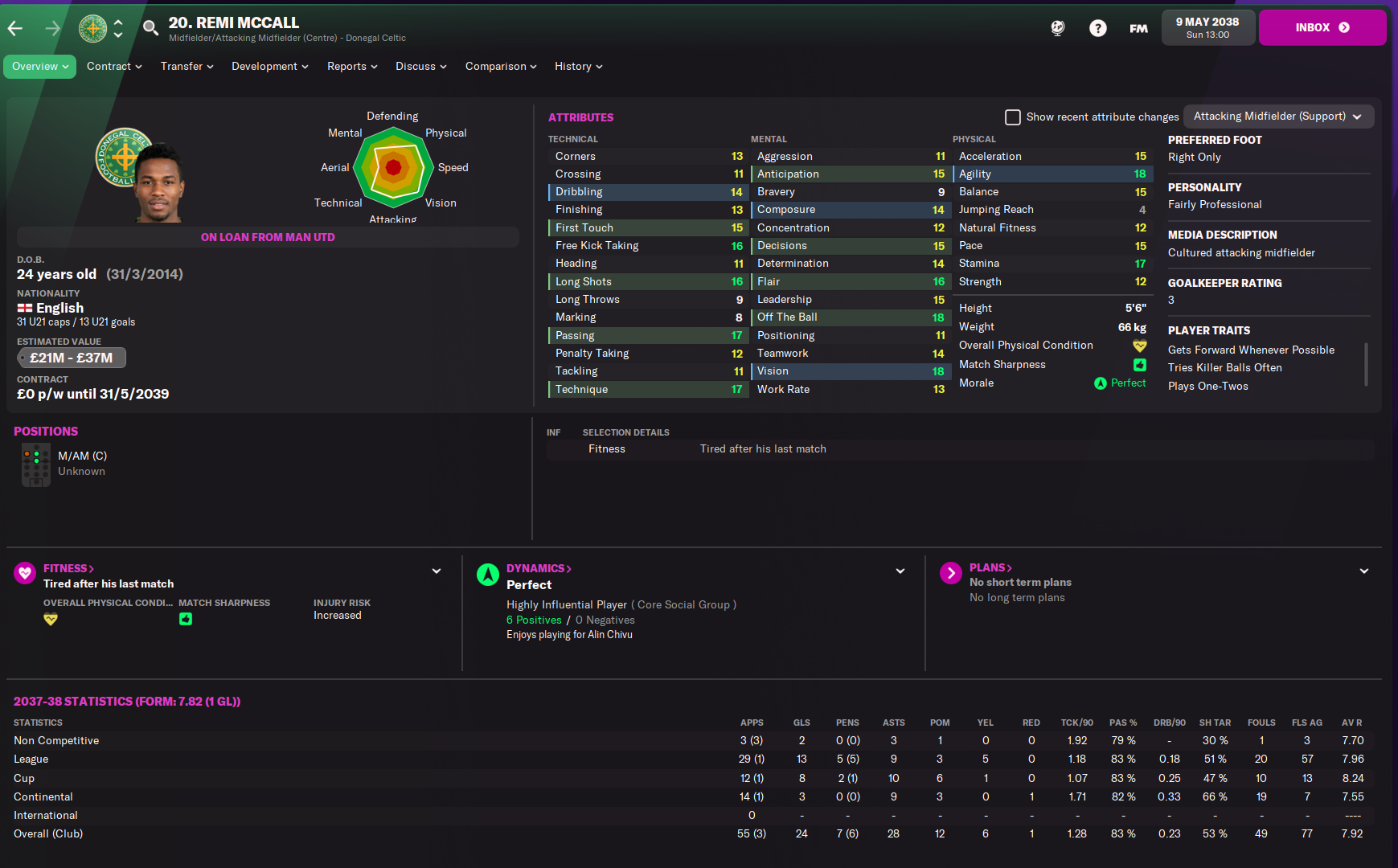Expand the Dynamics panel chevron
The height and width of the screenshot is (868, 1398).
click(900, 571)
